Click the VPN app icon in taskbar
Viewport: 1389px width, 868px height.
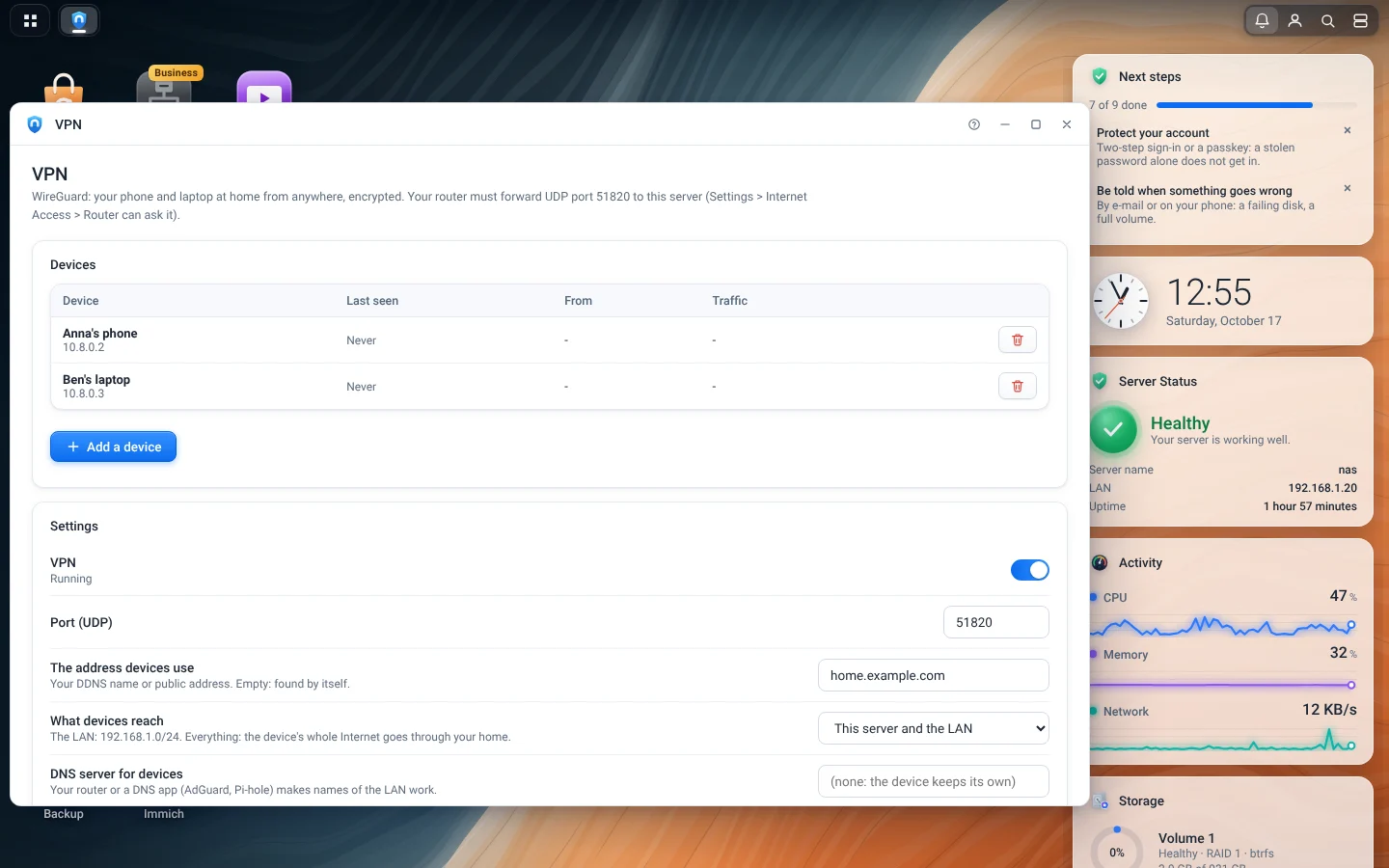point(79,20)
